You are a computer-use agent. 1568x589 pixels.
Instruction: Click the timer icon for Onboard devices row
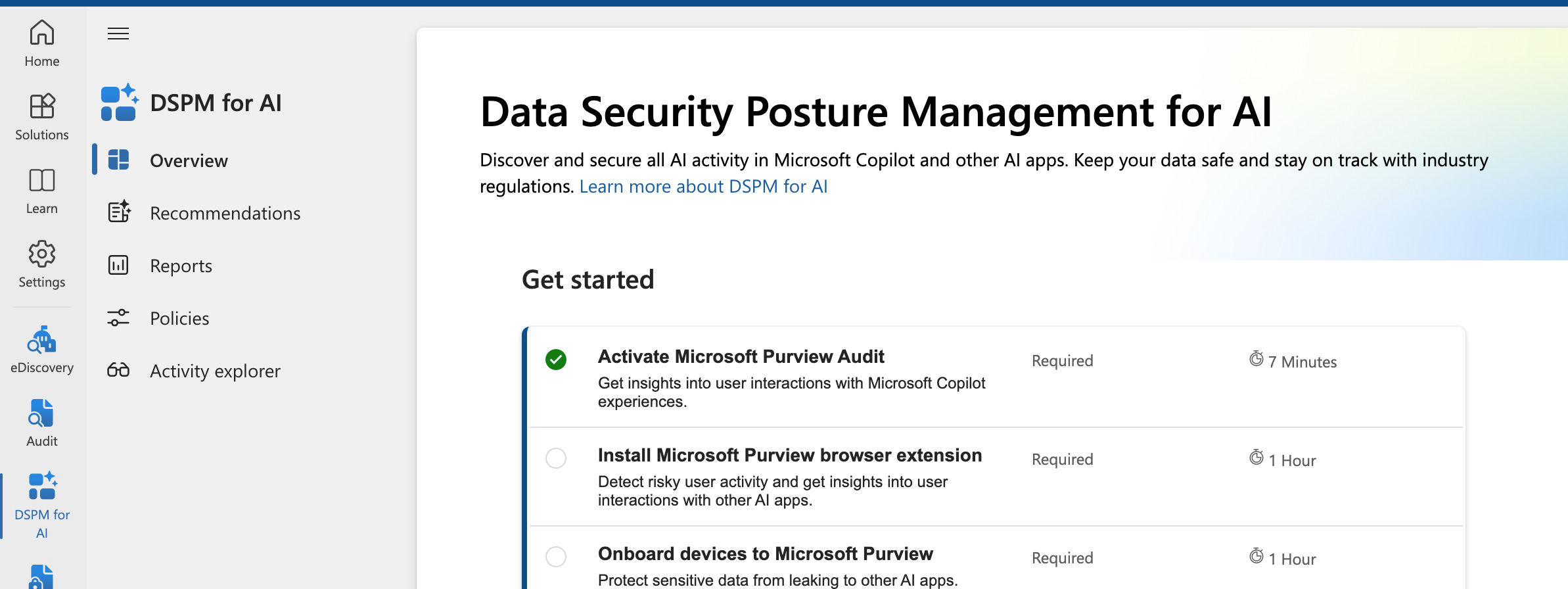[x=1257, y=556]
